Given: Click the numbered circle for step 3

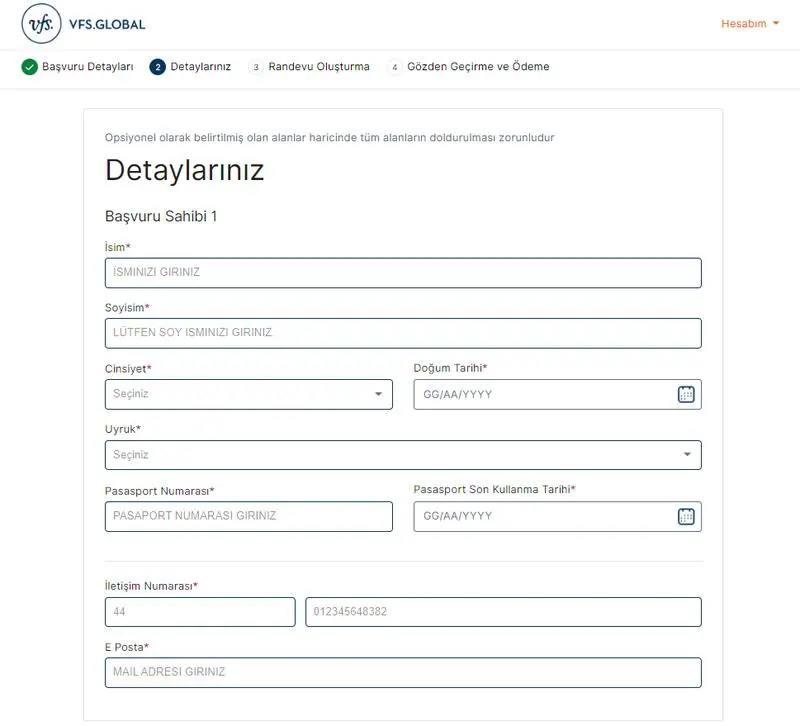Looking at the screenshot, I should pos(256,66).
